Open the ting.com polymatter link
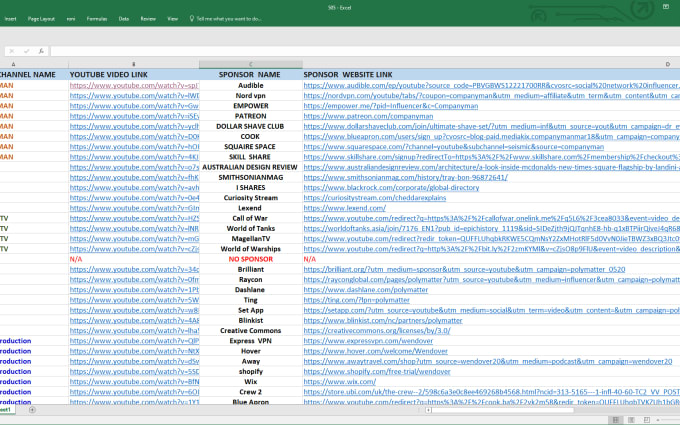This screenshot has height=425, width=680. pyautogui.click(x=356, y=300)
